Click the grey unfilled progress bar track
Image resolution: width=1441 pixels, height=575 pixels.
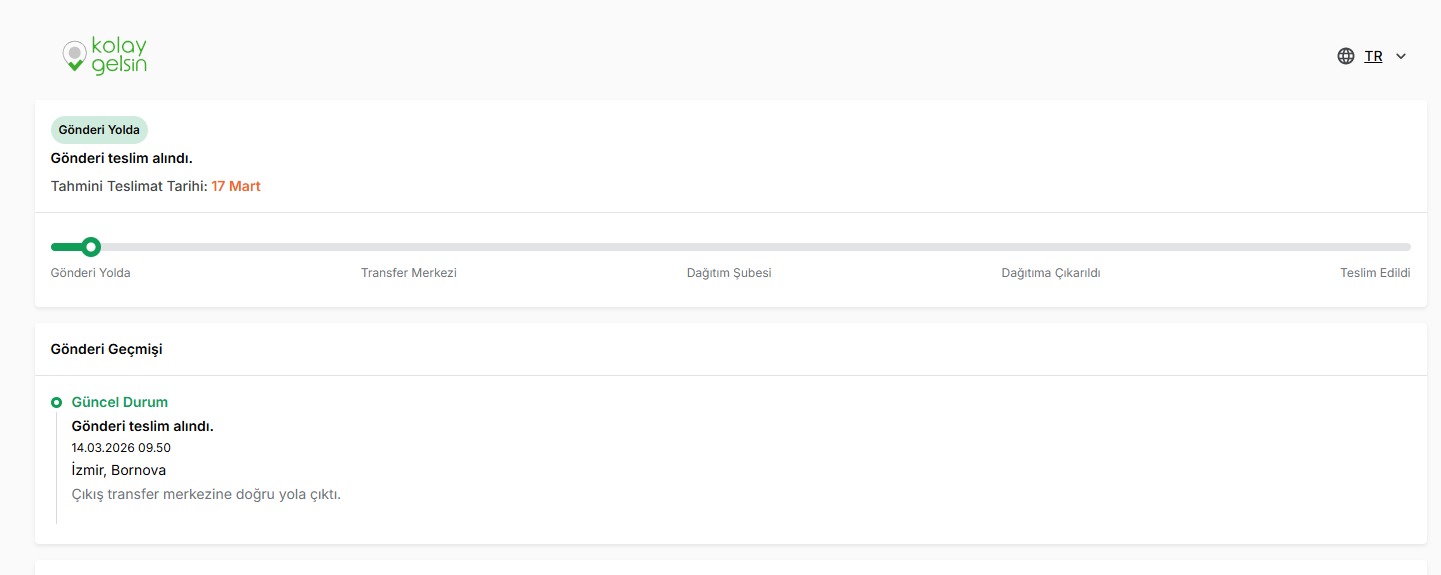[755, 246]
